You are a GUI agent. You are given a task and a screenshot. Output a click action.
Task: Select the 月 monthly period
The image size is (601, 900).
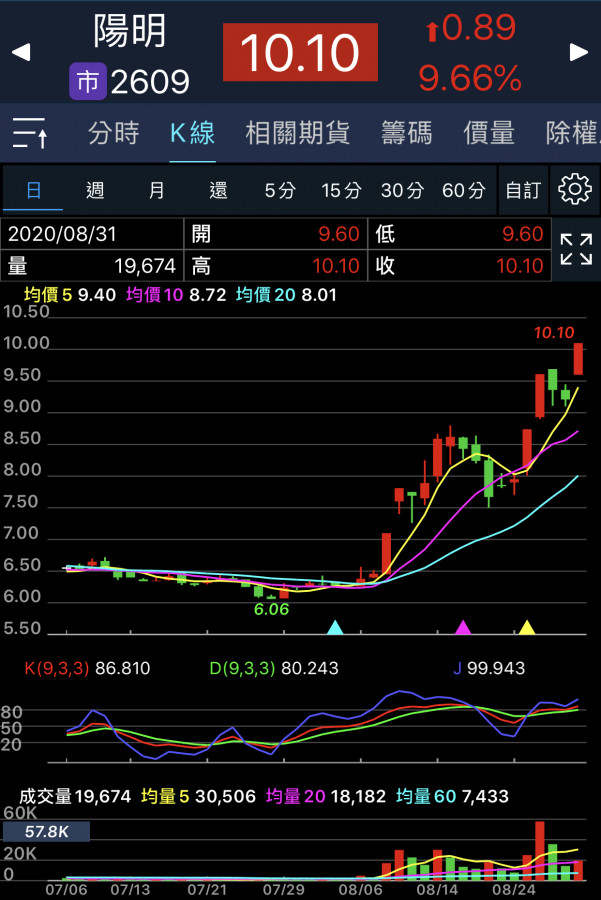click(x=157, y=190)
